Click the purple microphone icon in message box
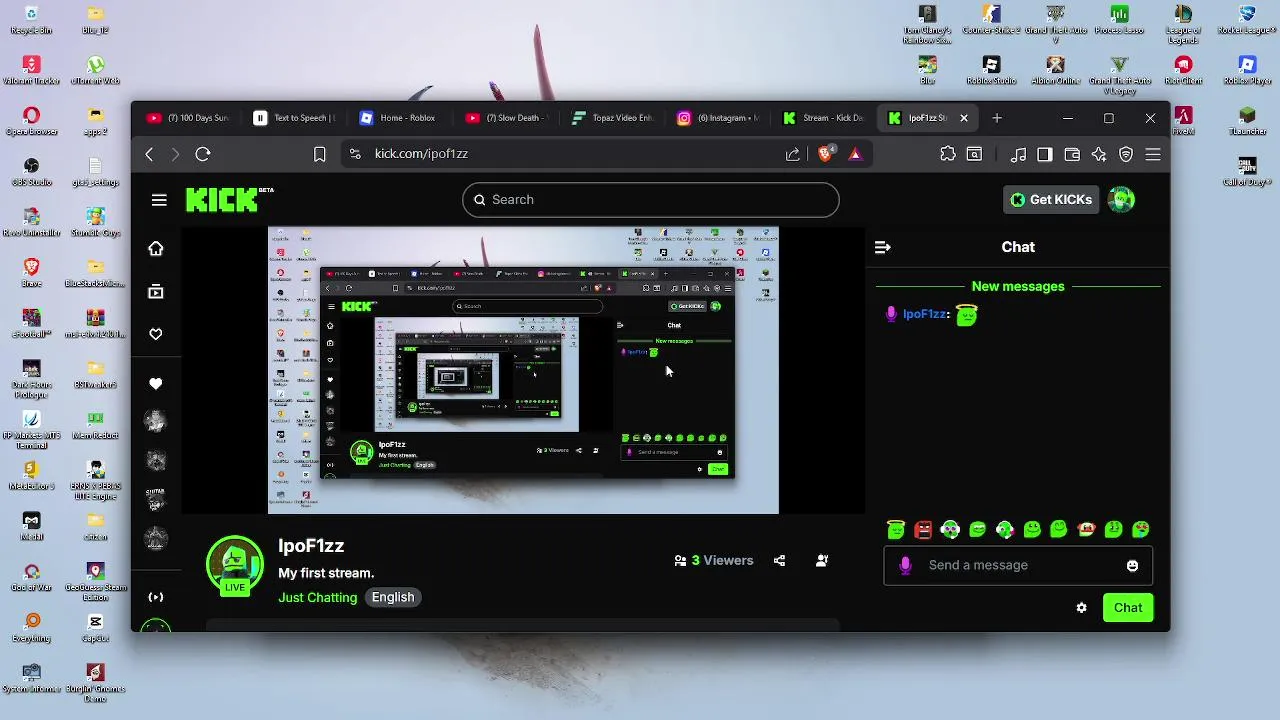Image resolution: width=1280 pixels, height=720 pixels. 905,565
